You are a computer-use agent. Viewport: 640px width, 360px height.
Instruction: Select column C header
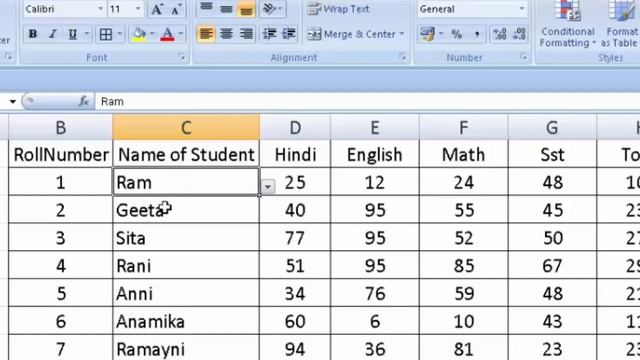pyautogui.click(x=186, y=128)
